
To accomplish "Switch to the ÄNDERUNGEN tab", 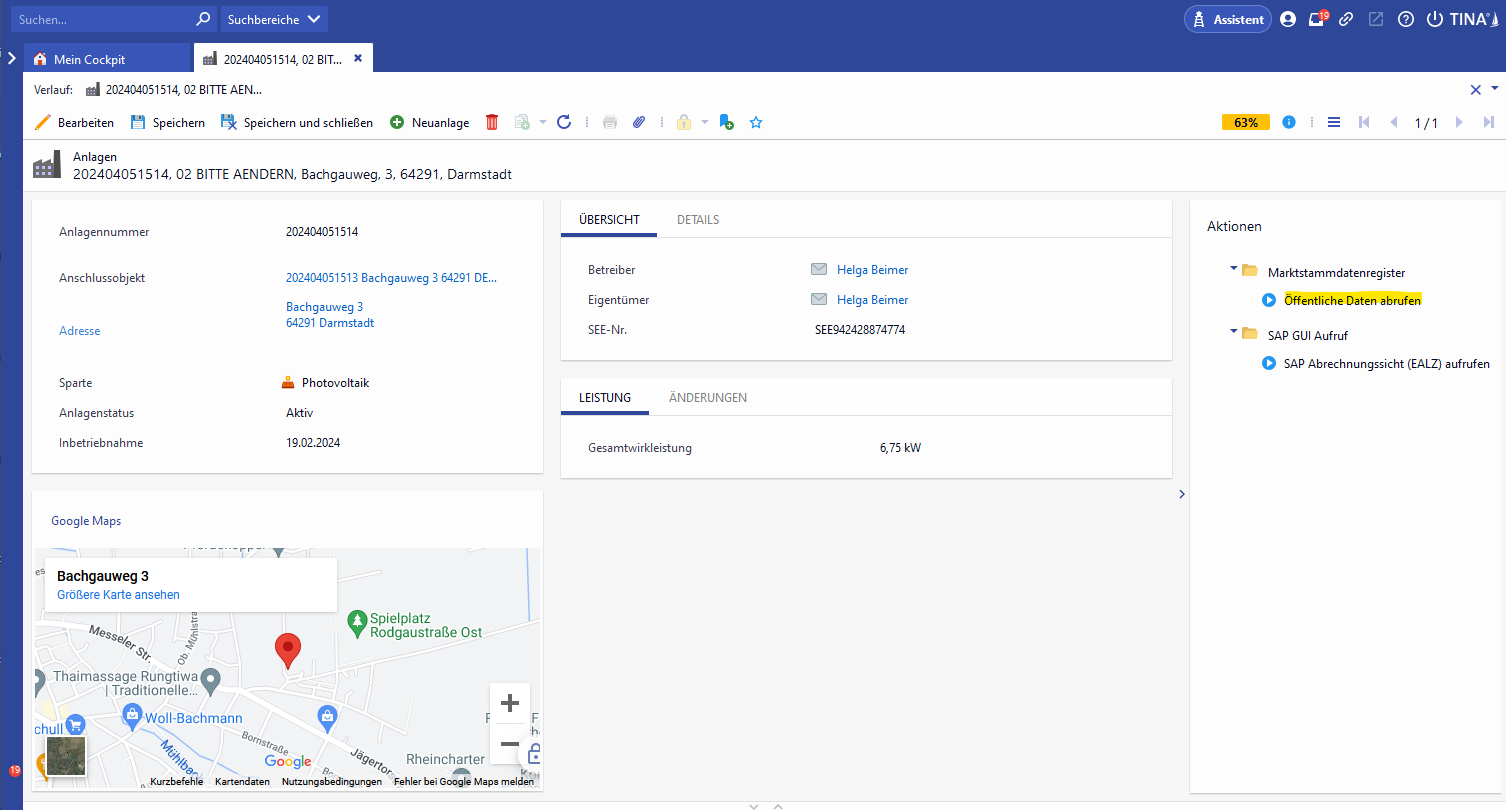I will 707,397.
